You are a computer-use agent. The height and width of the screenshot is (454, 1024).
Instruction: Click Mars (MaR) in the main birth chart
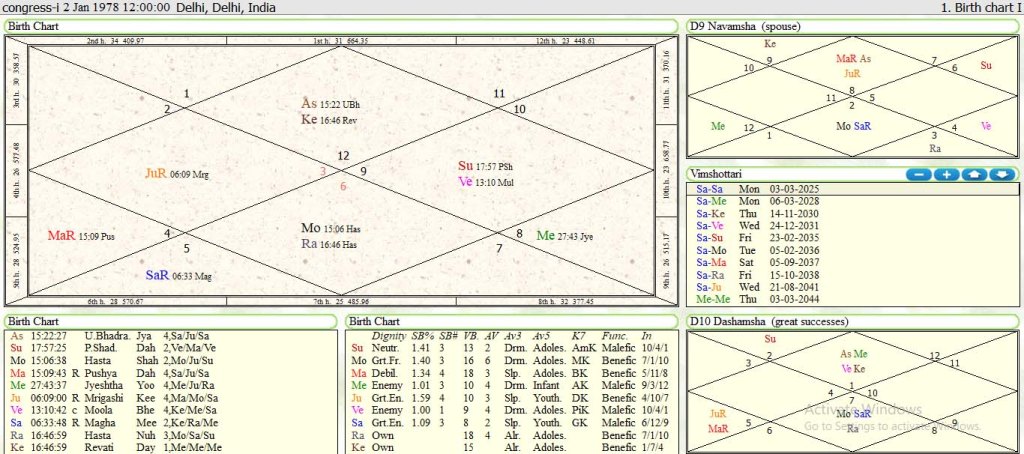click(x=62, y=236)
